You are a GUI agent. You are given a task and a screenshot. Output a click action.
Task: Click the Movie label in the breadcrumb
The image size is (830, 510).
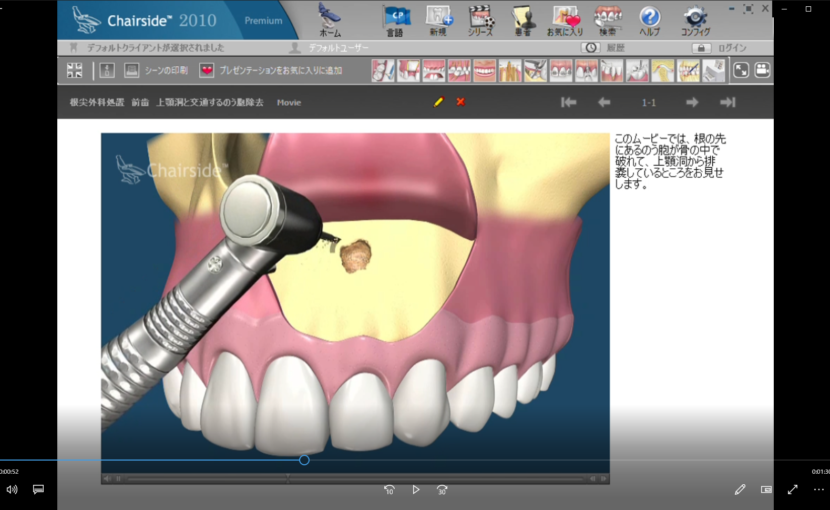tap(289, 102)
